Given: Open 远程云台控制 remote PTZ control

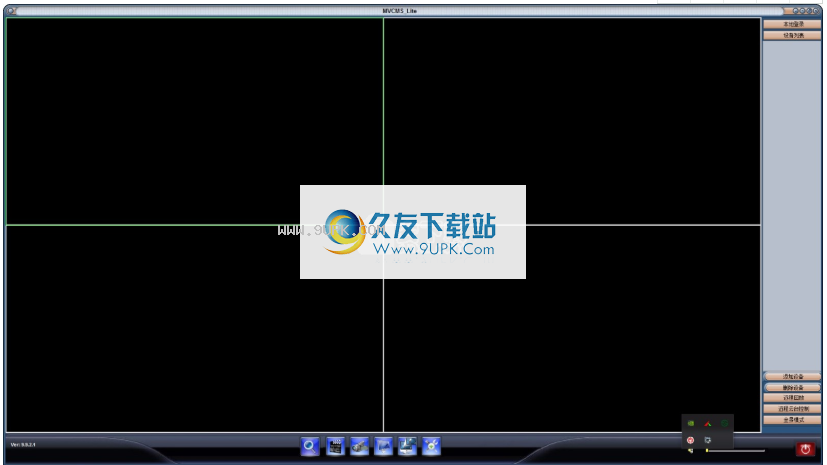Looking at the screenshot, I should pyautogui.click(x=793, y=409).
